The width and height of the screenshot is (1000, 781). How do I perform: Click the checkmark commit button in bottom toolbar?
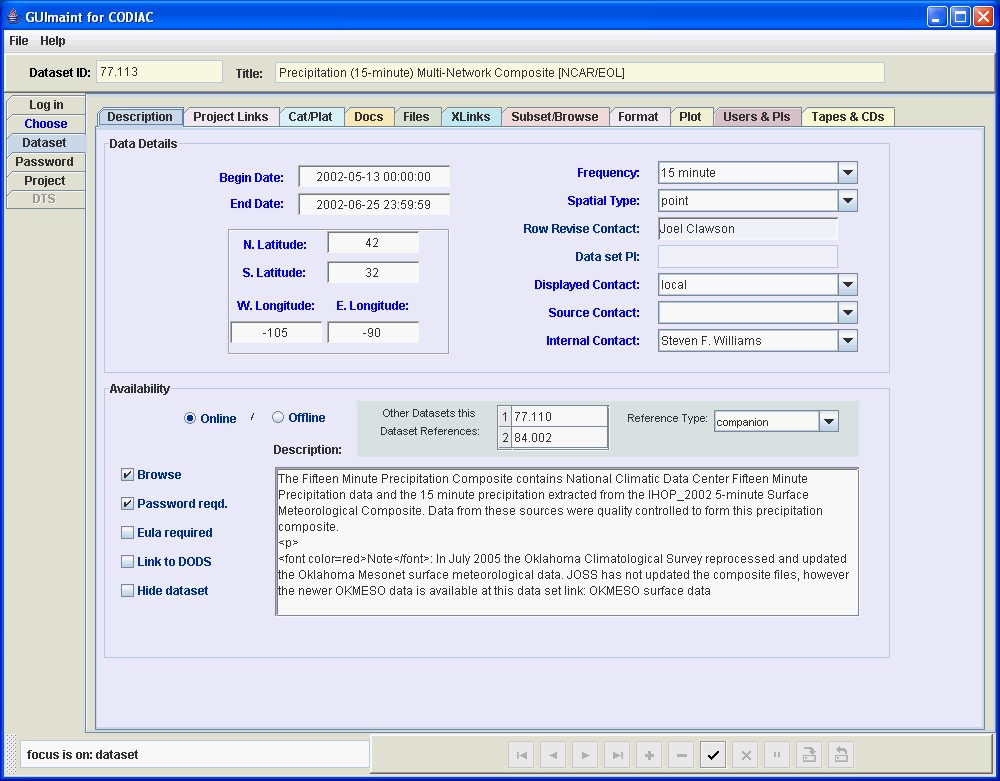point(713,756)
